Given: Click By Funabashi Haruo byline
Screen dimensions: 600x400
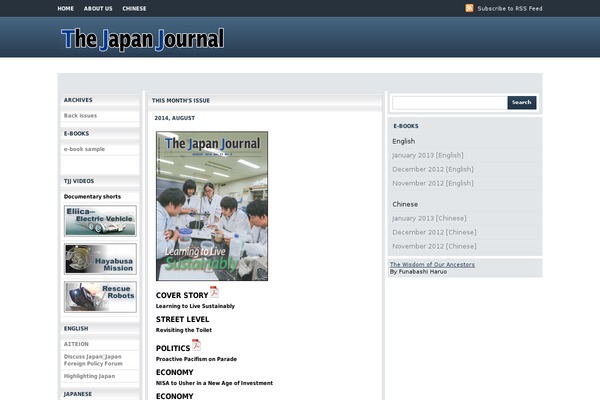Looking at the screenshot, I should [418, 272].
